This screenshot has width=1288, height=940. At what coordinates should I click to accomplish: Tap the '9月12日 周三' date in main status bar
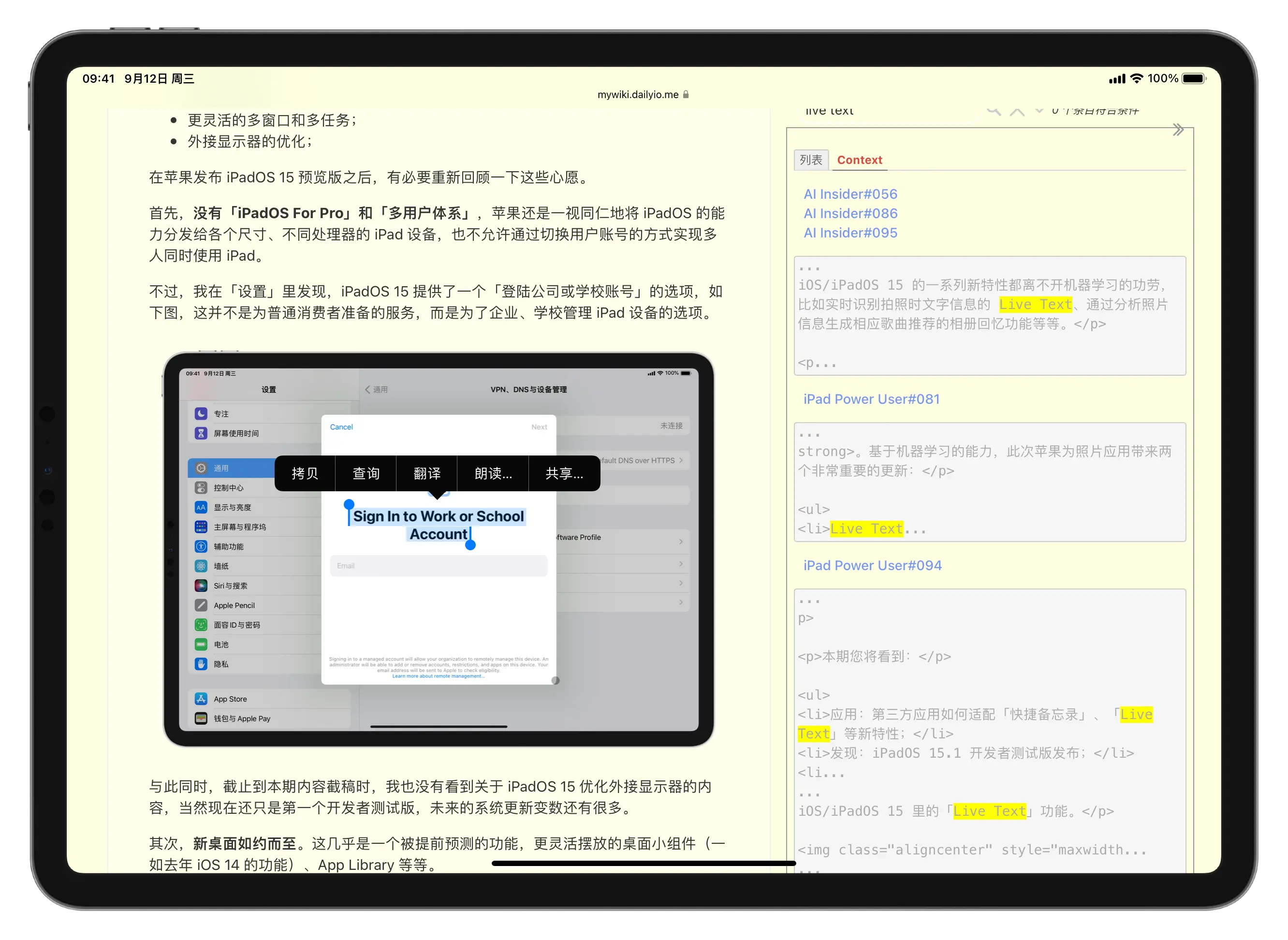(x=159, y=78)
